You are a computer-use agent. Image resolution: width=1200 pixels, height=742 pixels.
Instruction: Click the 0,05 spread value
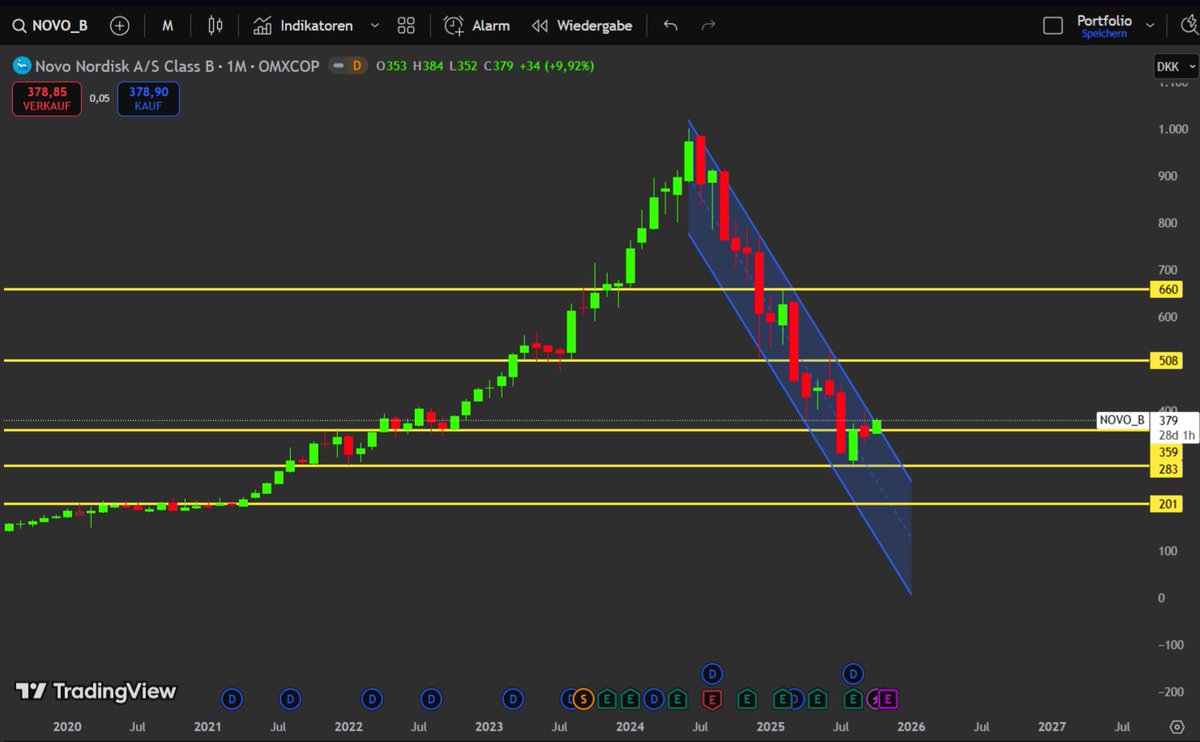98,98
